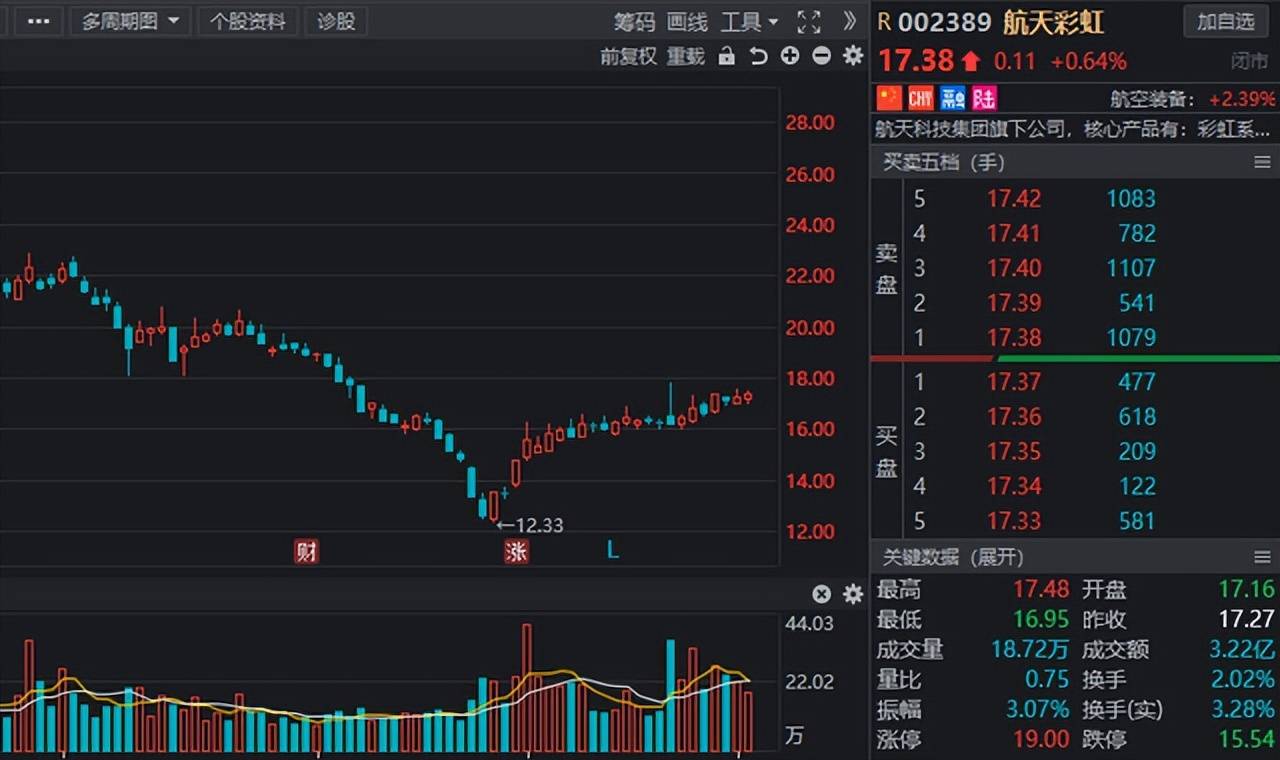Click the 涨停 value 19.00
The height and width of the screenshot is (760, 1280).
point(1041,740)
